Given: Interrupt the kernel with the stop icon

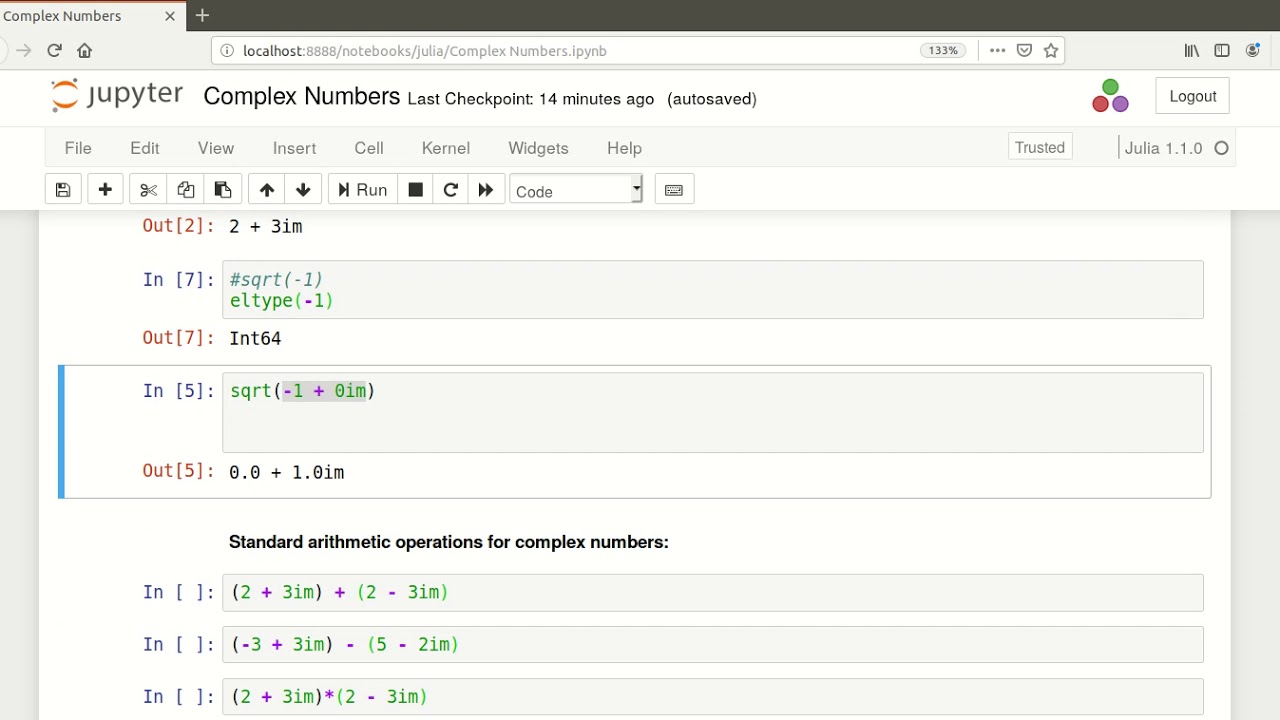Looking at the screenshot, I should [x=415, y=190].
